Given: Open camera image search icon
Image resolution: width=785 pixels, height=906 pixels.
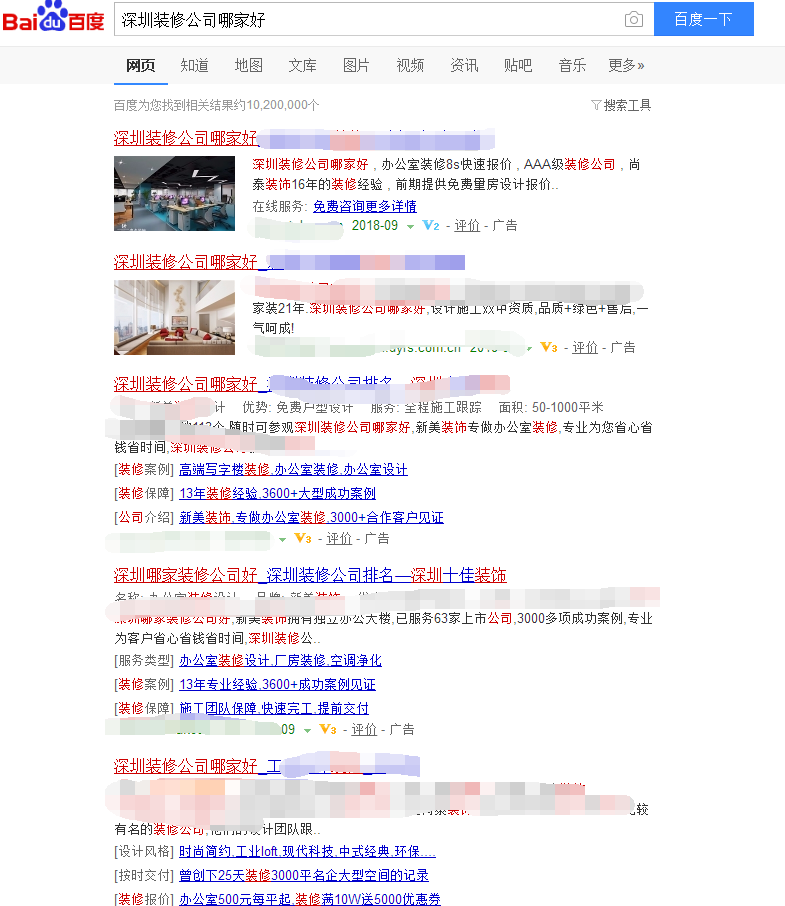Looking at the screenshot, I should click(634, 20).
